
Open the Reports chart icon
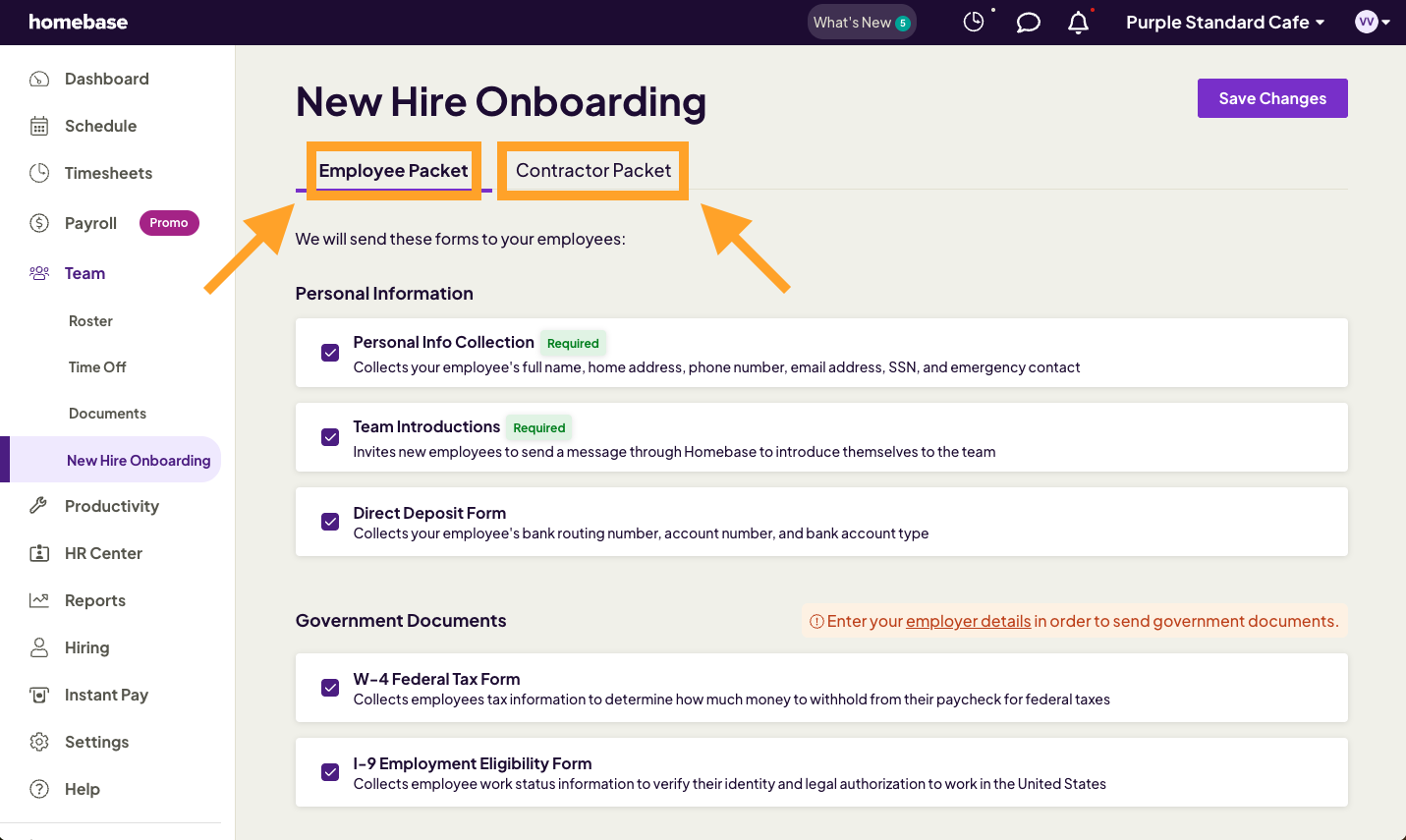[40, 599]
